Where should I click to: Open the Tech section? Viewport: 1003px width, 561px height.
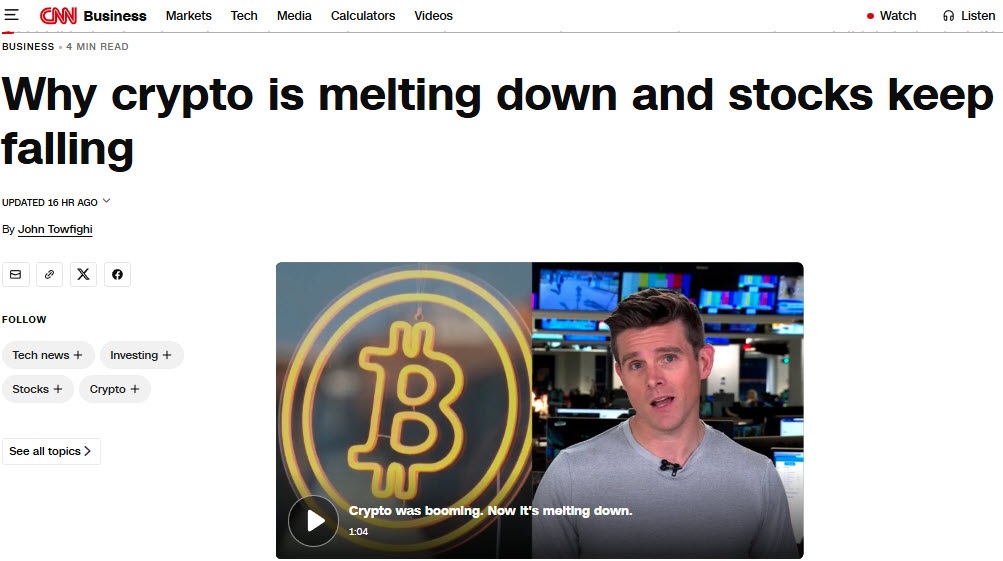pos(244,15)
